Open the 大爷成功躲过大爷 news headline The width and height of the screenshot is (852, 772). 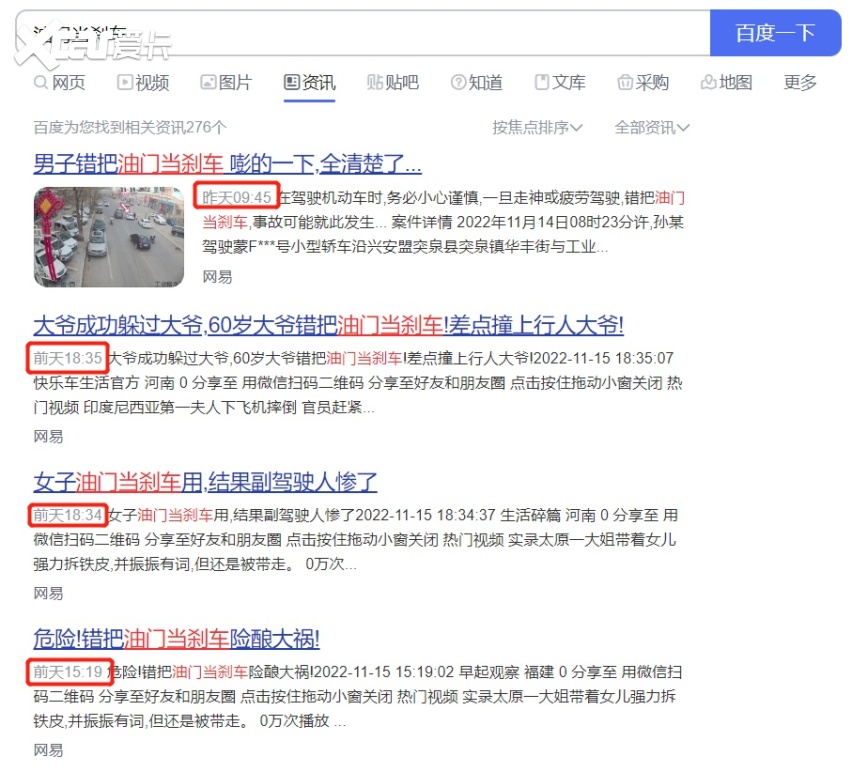[328, 325]
